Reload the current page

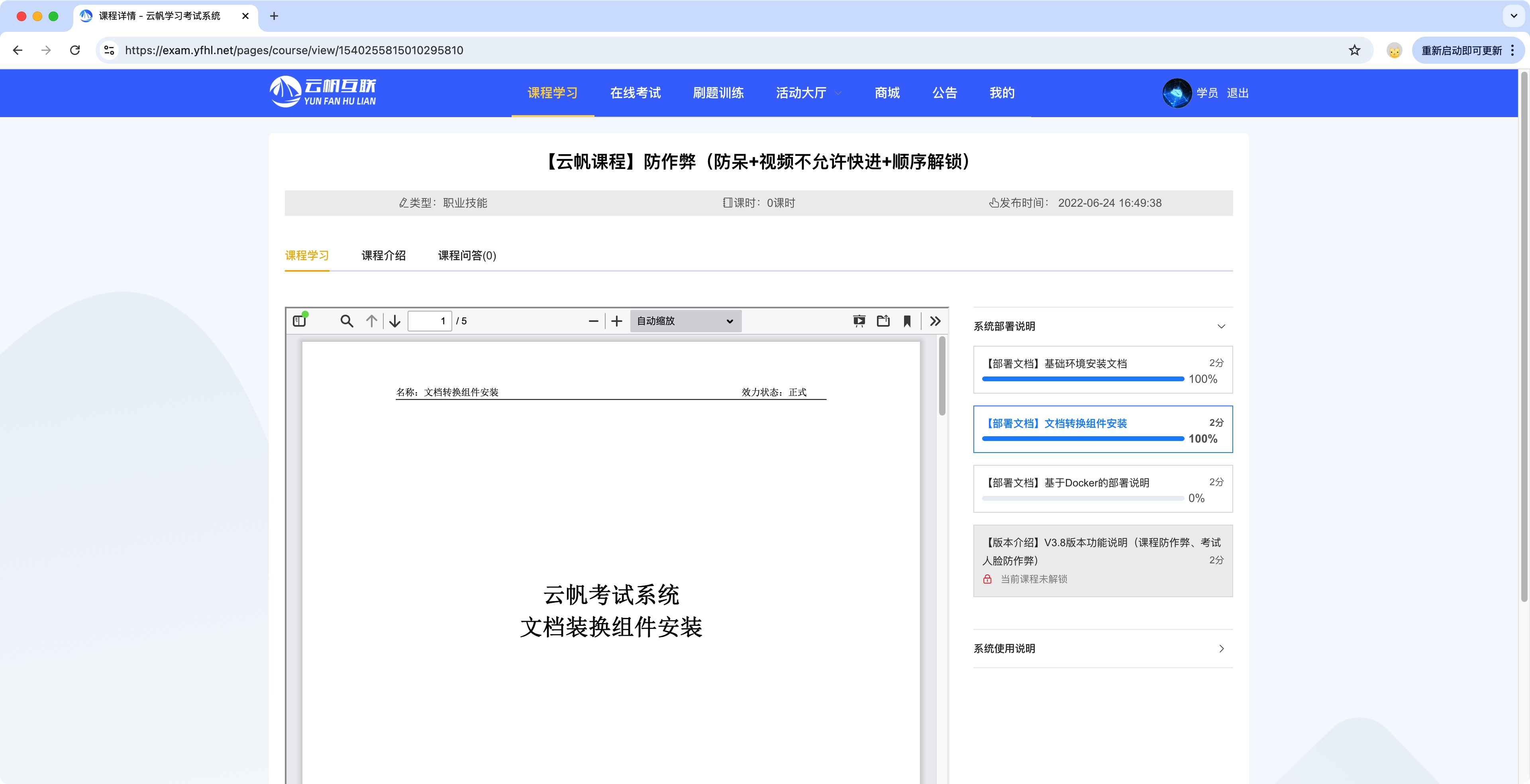pyautogui.click(x=75, y=50)
